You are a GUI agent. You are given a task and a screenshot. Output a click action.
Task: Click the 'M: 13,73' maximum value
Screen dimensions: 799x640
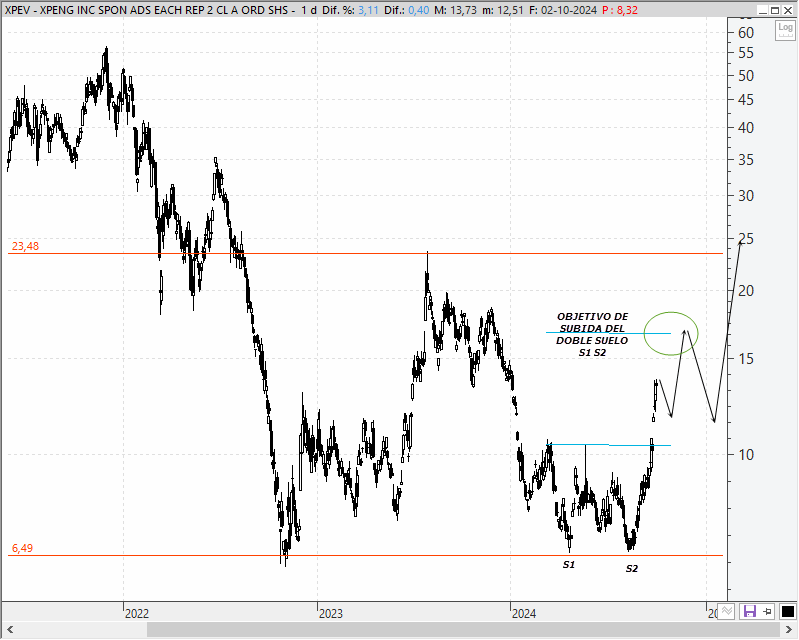pyautogui.click(x=456, y=10)
